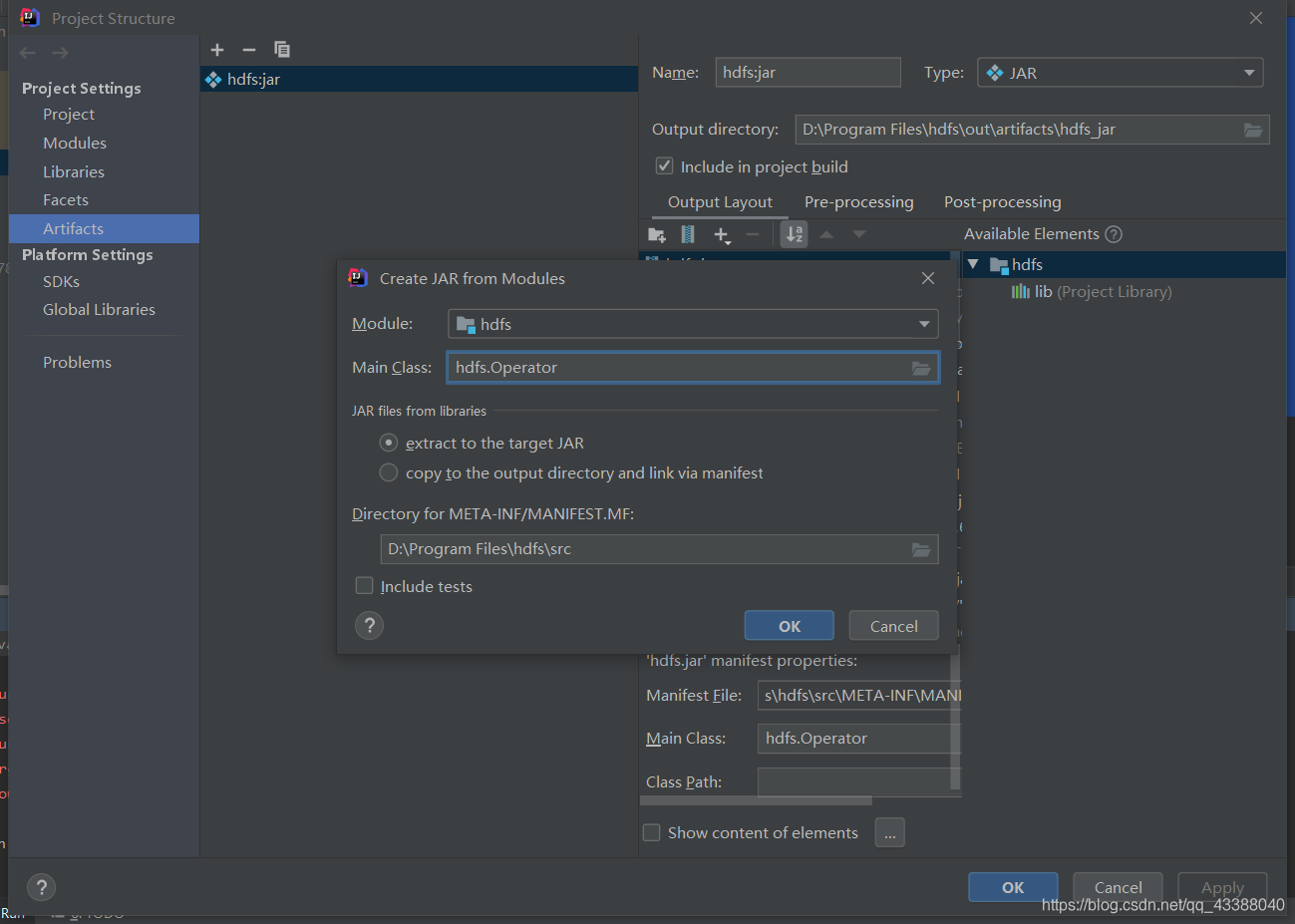This screenshot has width=1295, height=924.
Task: Click the ellipsis button beside Show content
Action: (890, 832)
